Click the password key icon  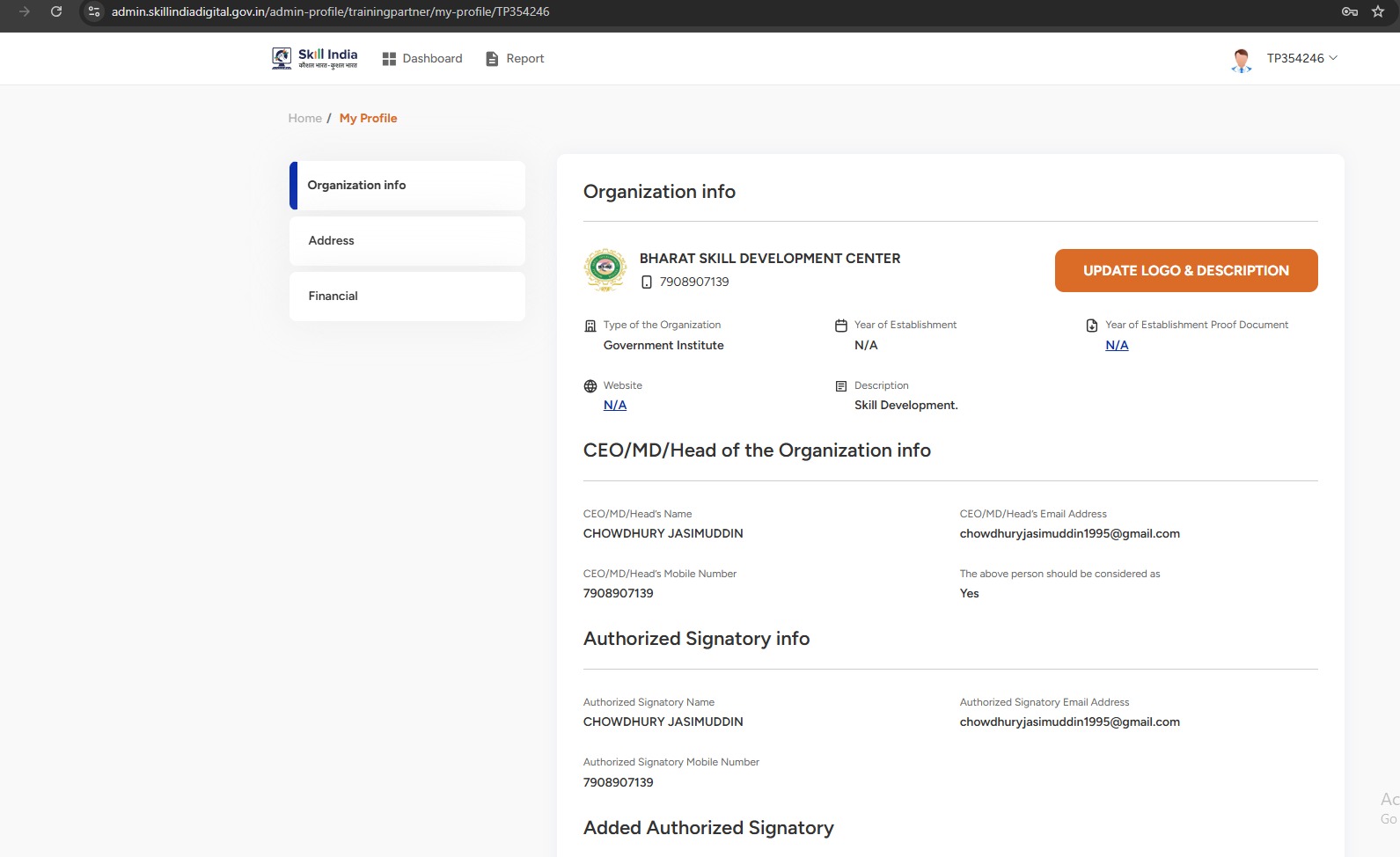pos(1350,11)
